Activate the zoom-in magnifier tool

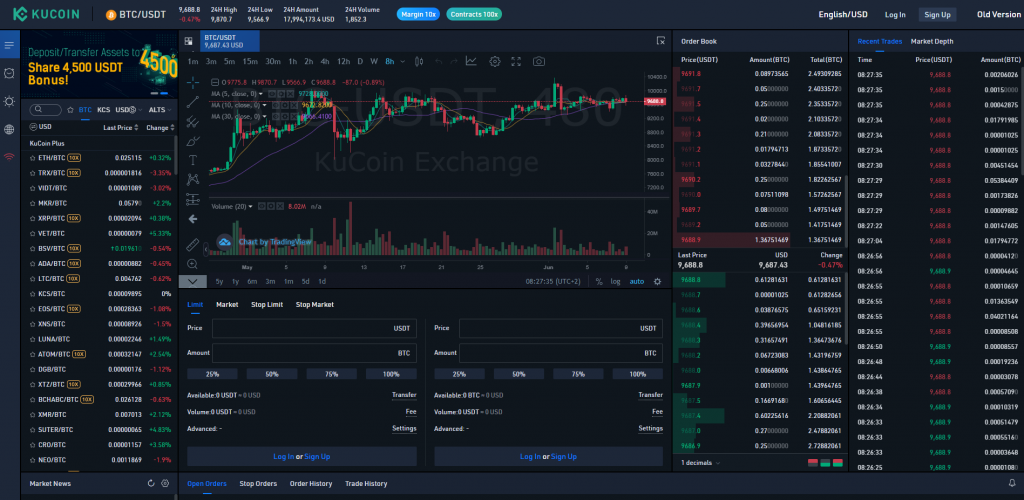pos(193,264)
